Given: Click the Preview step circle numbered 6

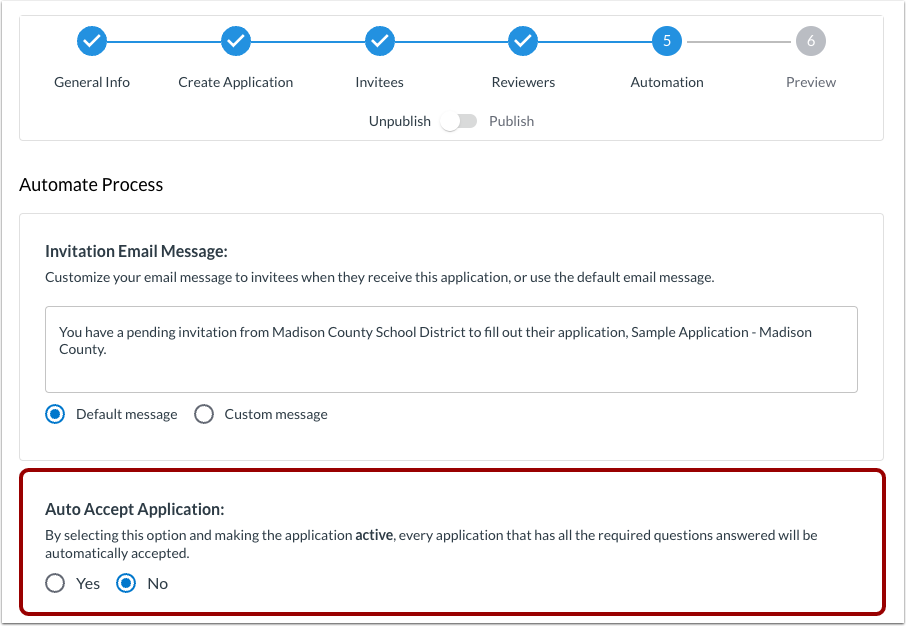Looking at the screenshot, I should click(x=811, y=41).
